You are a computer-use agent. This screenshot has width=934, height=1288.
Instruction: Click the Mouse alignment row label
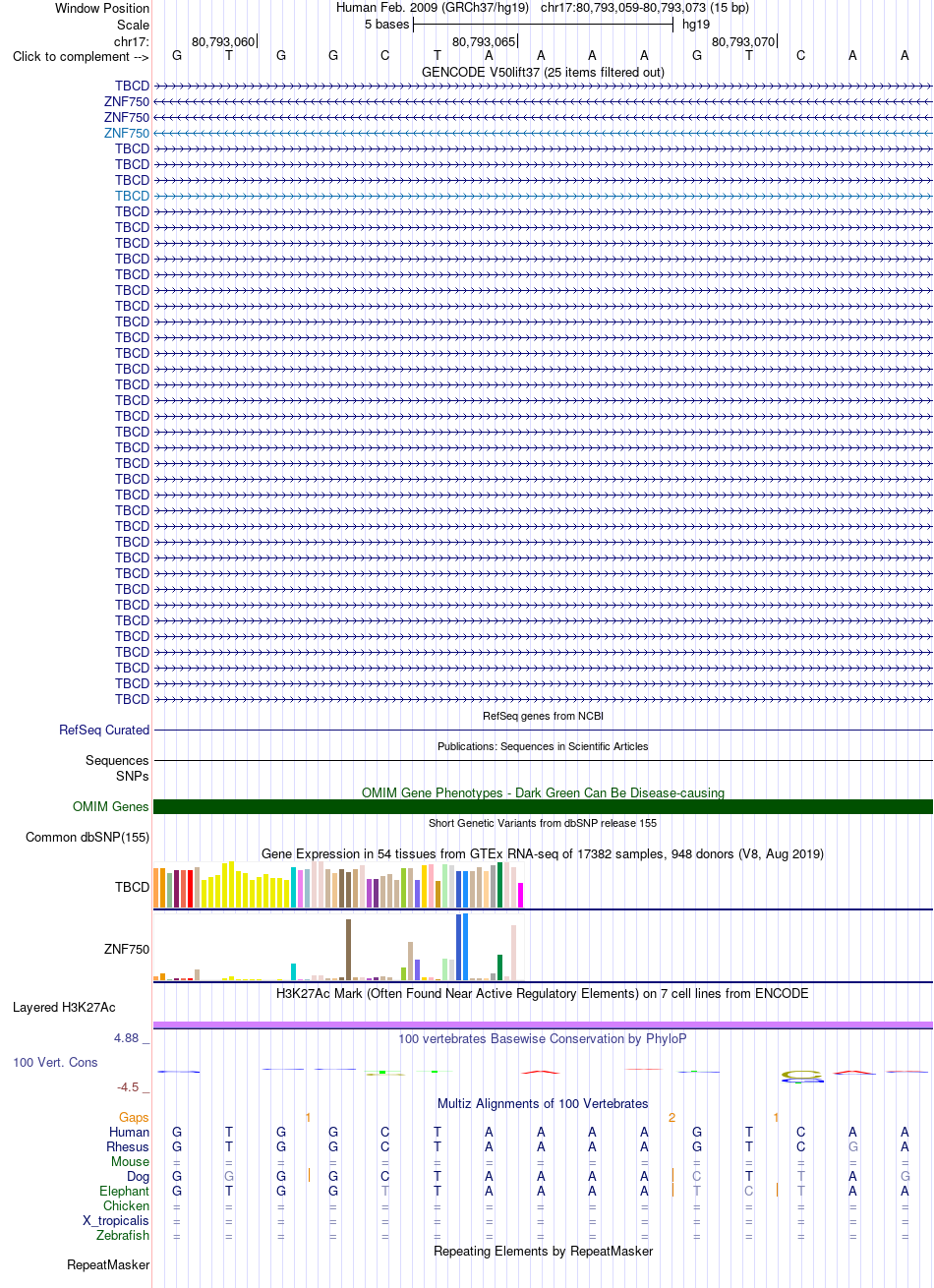click(x=131, y=1161)
